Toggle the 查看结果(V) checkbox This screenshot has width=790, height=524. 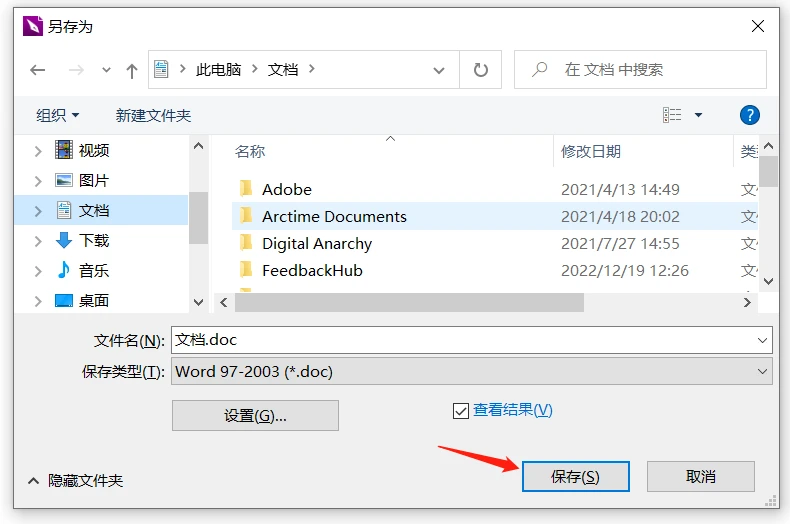pos(460,411)
